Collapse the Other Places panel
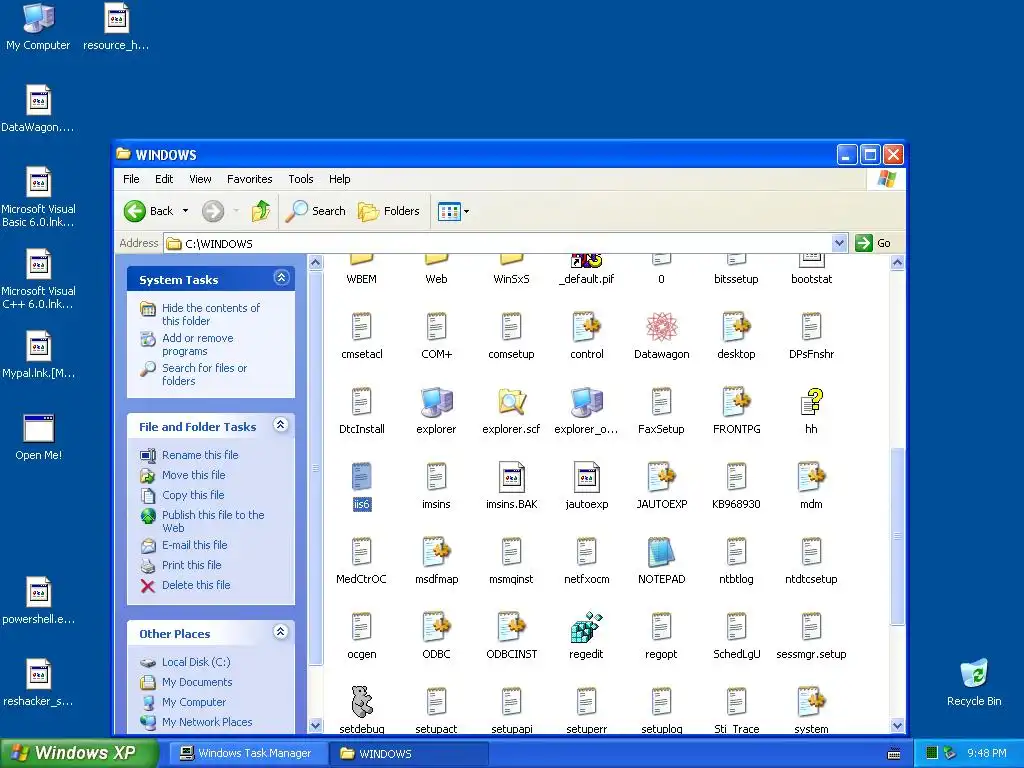The image size is (1024, 768). 281,632
